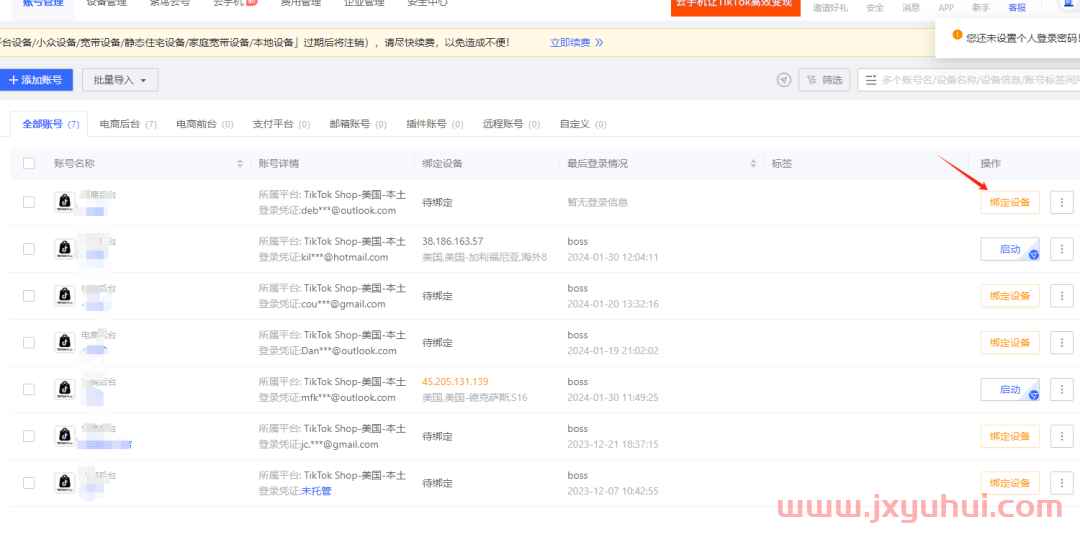Open the 筛选 filter button
Viewport: 1080px width, 537px height.
pyautogui.click(x=824, y=80)
